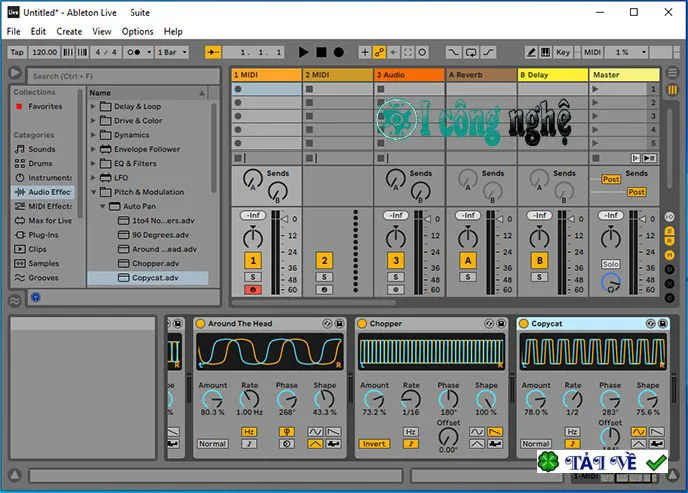688x493 pixels.
Task: Click the Groove Pool wave button
Action: tap(15, 300)
